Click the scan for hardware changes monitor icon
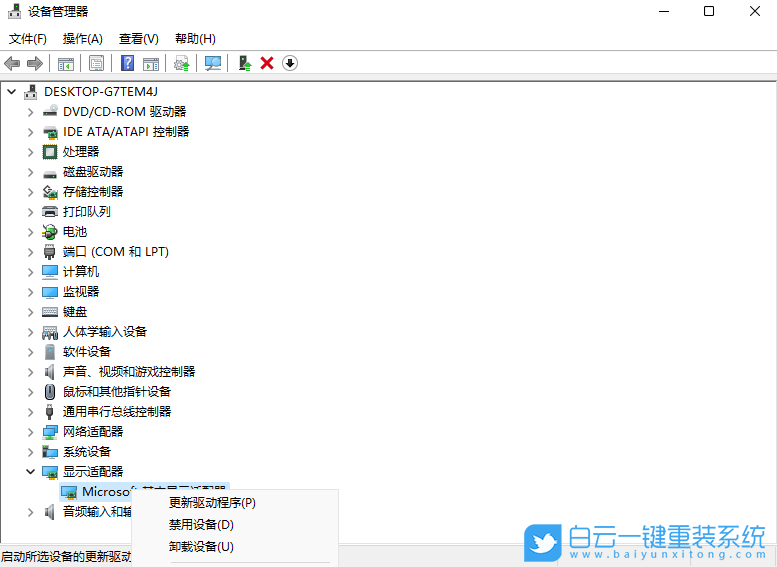777x567 pixels. (213, 63)
